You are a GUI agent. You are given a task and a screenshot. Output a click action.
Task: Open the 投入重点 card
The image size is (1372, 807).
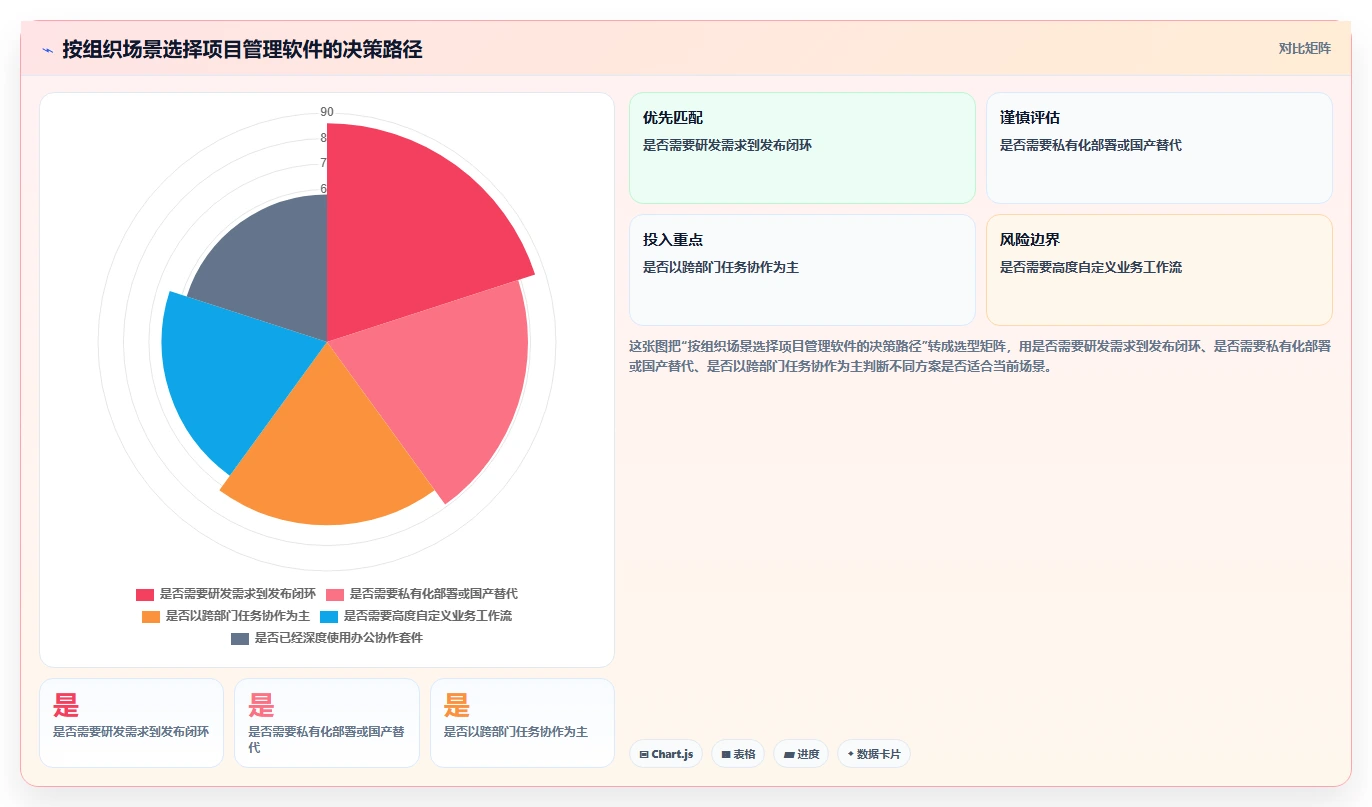[x=802, y=270]
